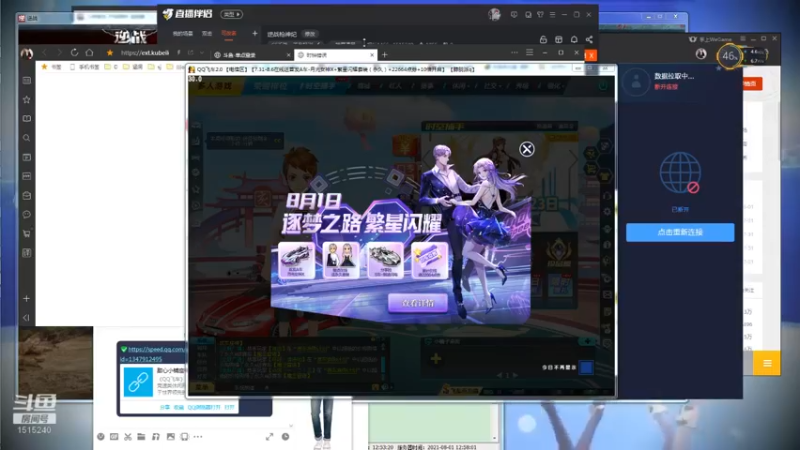
Task: Click the image icon in chat toolbar
Action: pos(170,437)
